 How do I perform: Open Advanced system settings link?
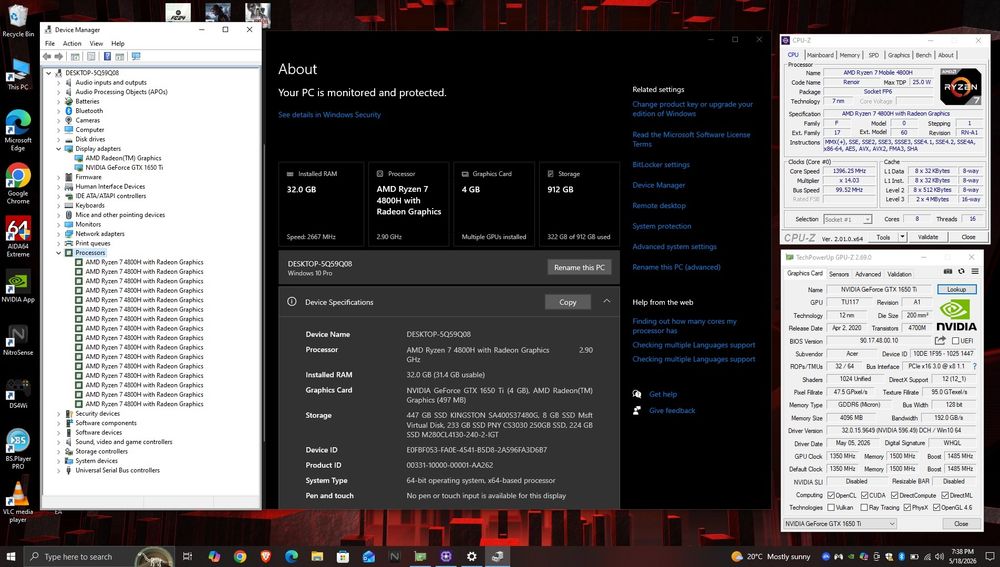click(674, 247)
